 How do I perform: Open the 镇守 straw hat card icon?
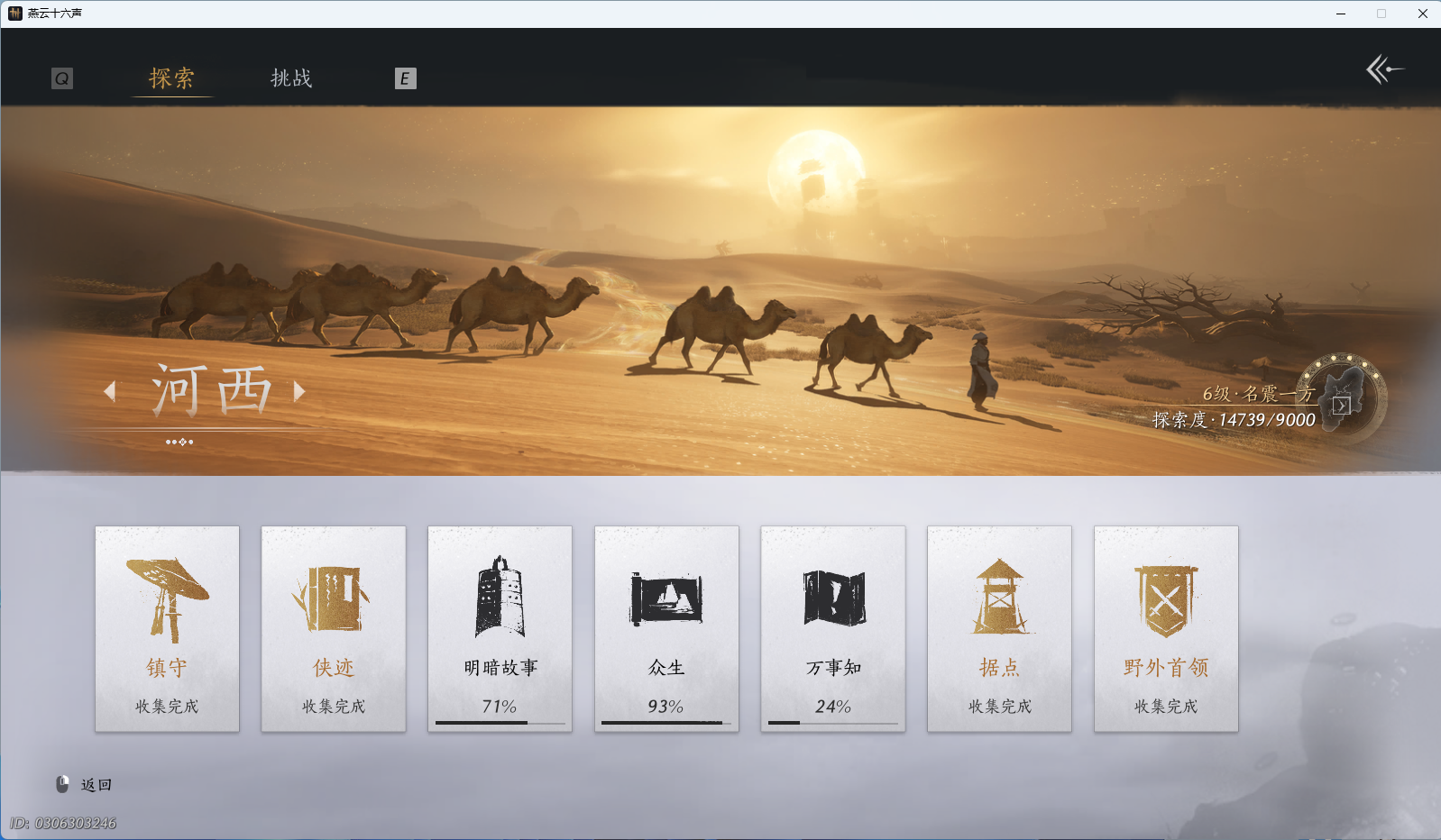point(167,598)
